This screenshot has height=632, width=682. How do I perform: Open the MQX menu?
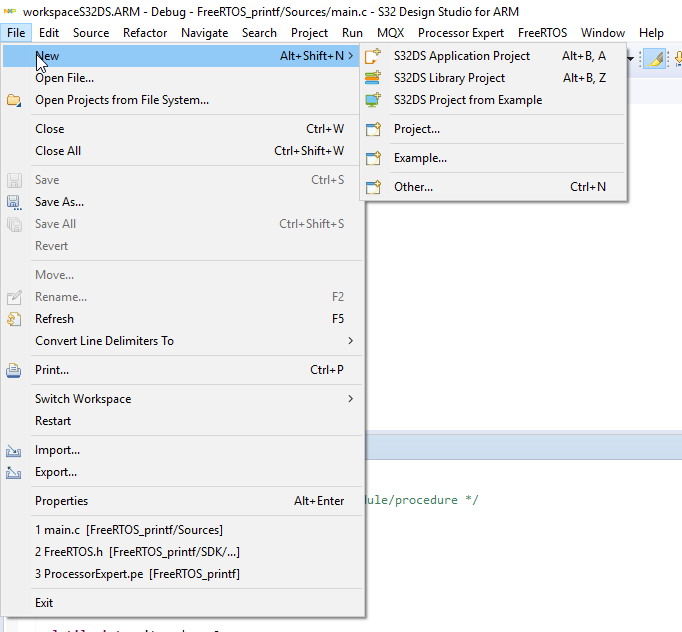[391, 33]
